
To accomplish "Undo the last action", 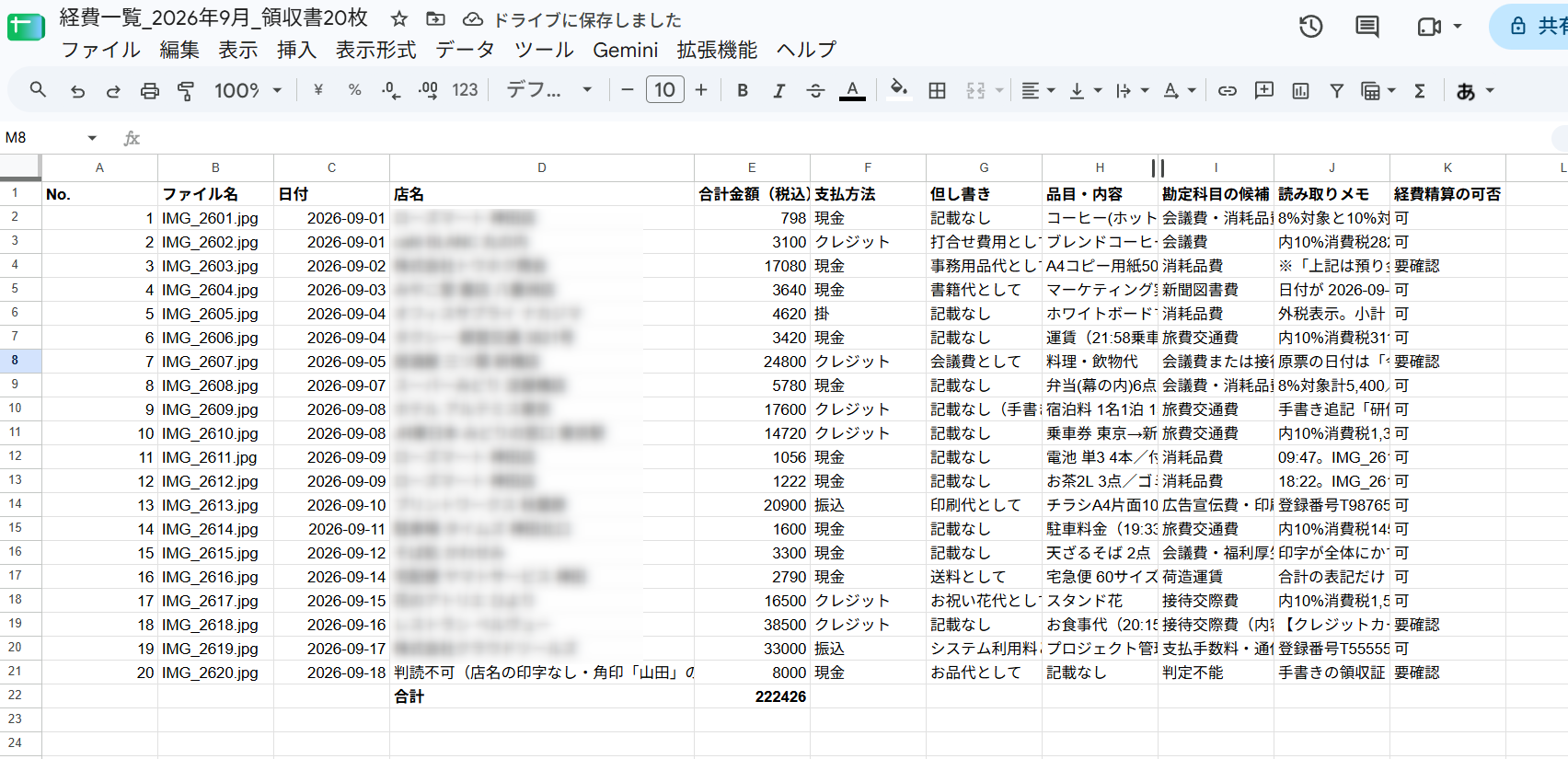I will 77,90.
